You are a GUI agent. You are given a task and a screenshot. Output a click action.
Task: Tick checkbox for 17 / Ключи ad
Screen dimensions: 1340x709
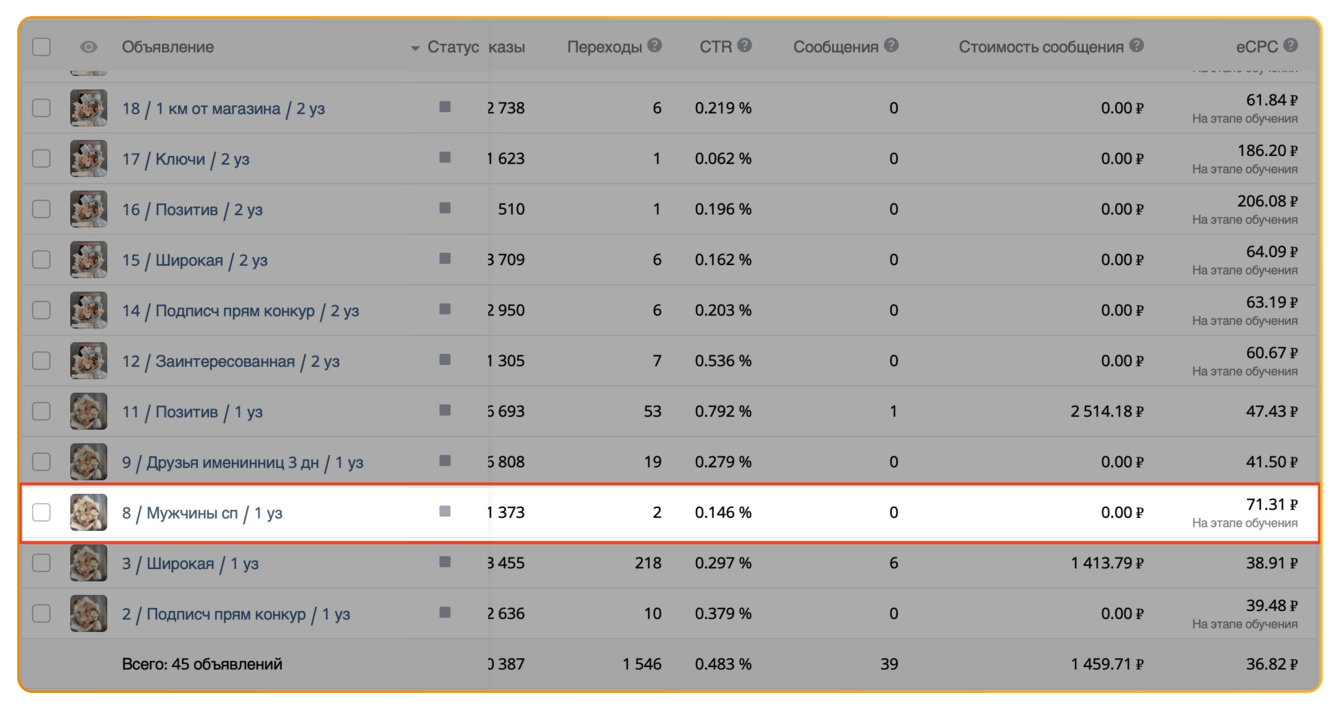click(x=41, y=159)
